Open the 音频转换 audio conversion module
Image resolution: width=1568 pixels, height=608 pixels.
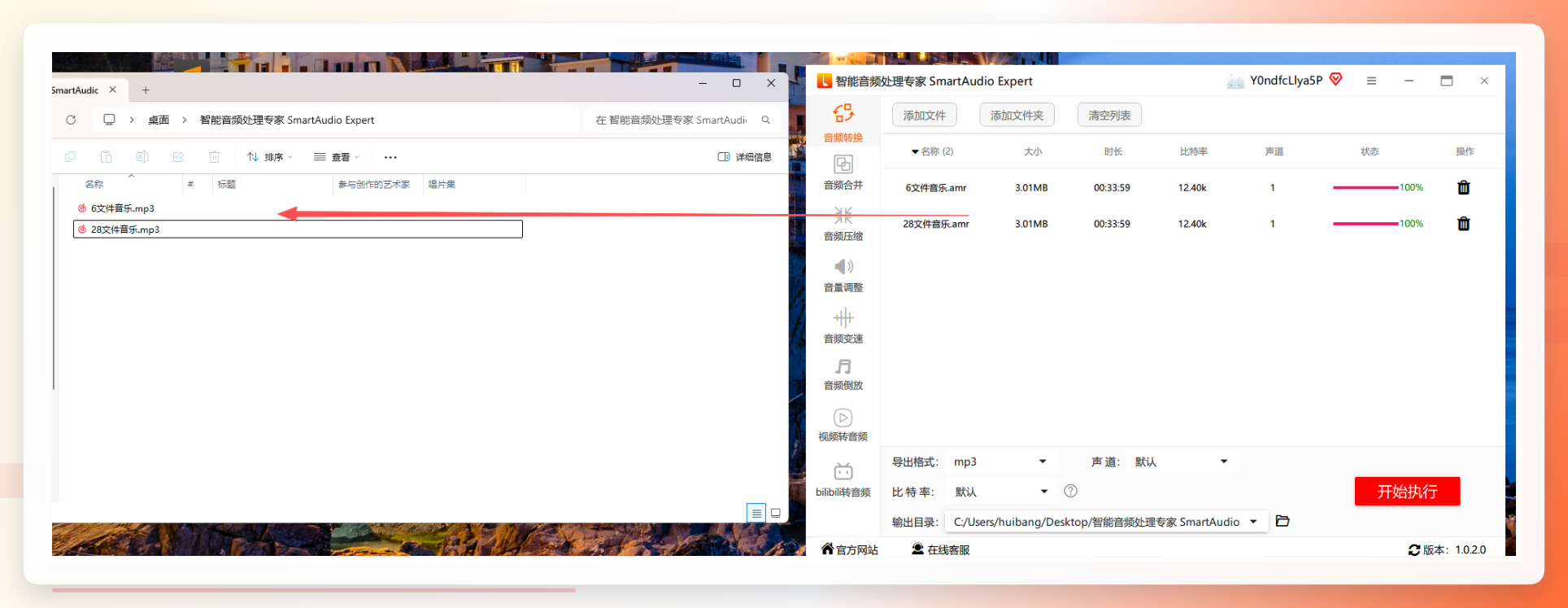[x=843, y=124]
